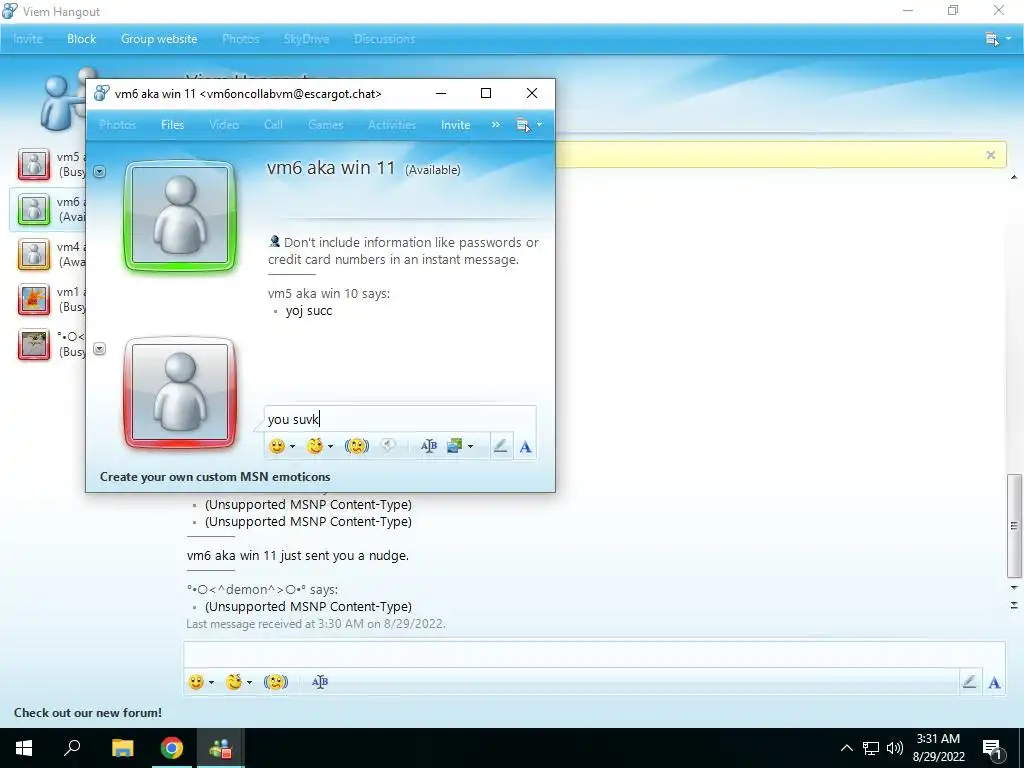Image resolution: width=1024 pixels, height=768 pixels.
Task: Click 'yoj succ' message text
Action: (309, 311)
